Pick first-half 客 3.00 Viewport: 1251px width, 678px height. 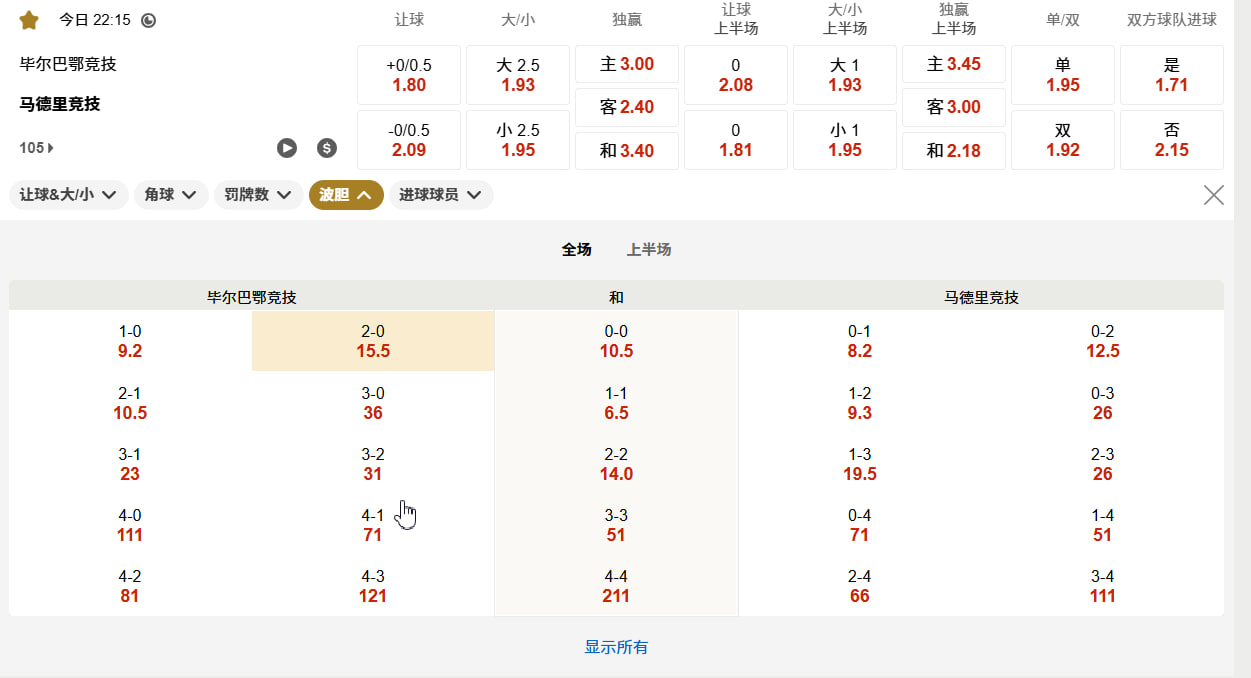click(x=954, y=107)
